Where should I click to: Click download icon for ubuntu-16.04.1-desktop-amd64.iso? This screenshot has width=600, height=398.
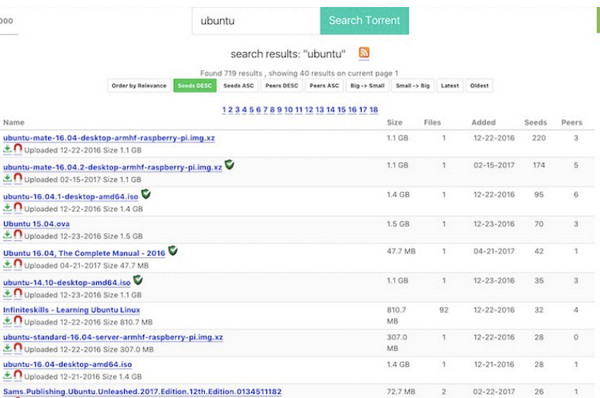pos(7,208)
